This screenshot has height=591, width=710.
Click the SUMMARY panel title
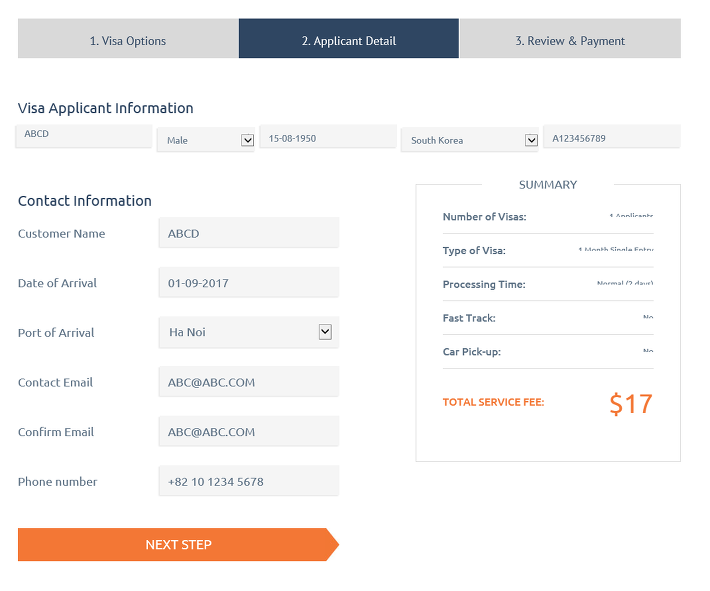click(x=548, y=185)
